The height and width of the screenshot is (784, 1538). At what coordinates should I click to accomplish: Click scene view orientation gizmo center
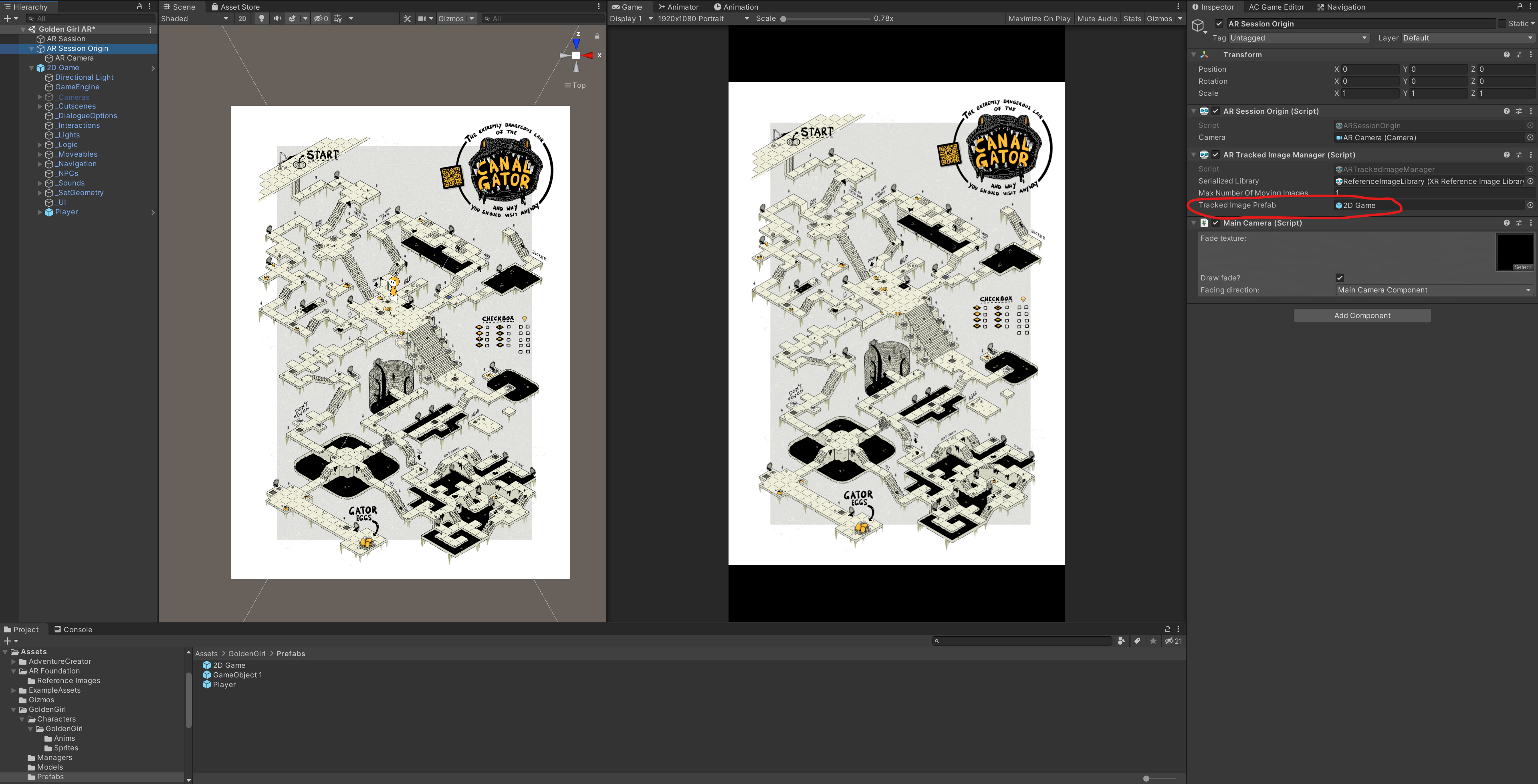576,56
